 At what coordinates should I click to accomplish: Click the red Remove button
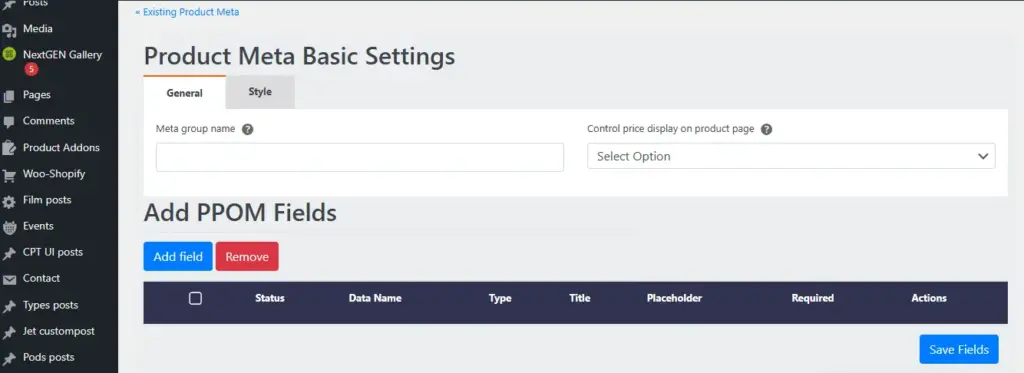247,257
